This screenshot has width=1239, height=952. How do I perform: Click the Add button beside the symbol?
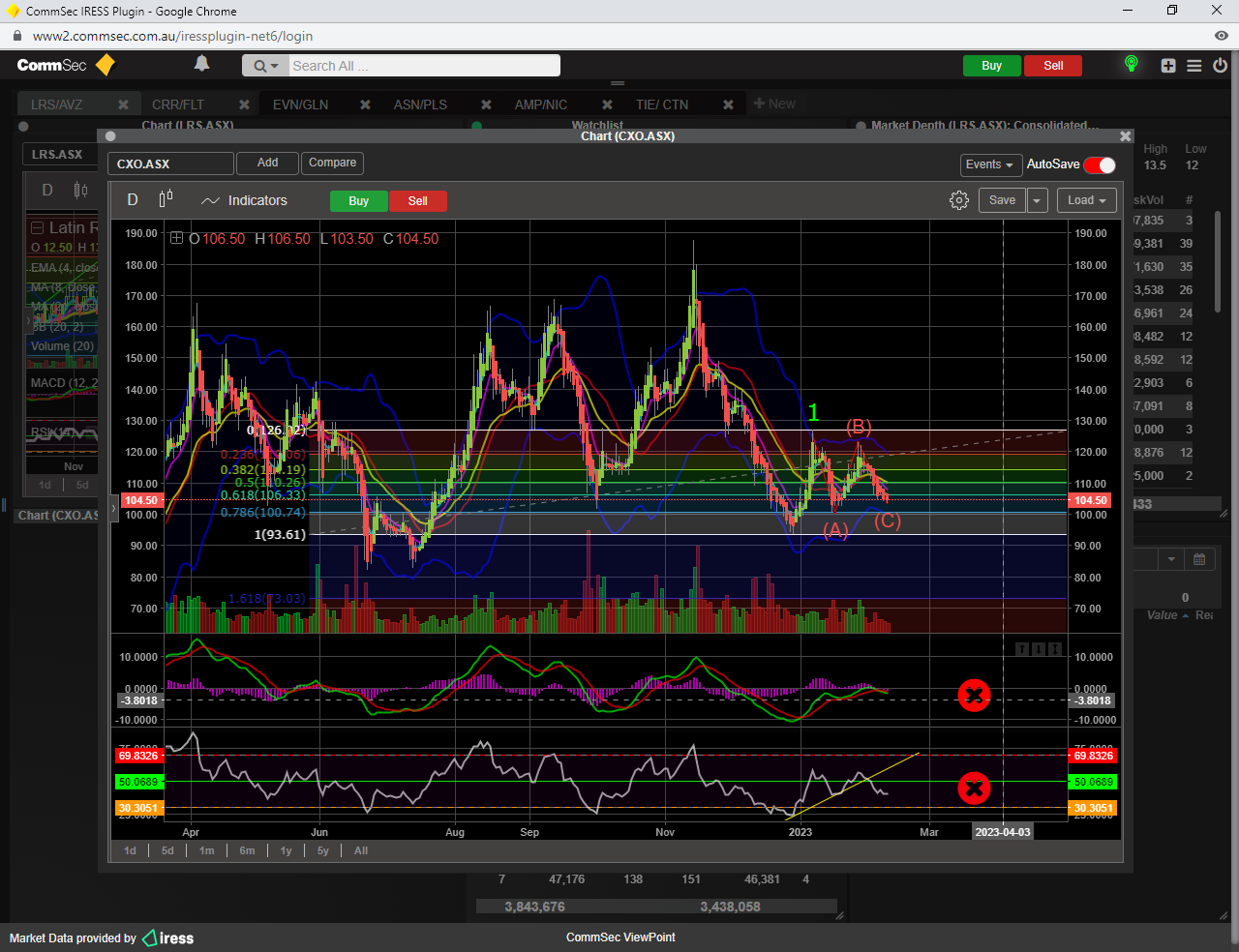(x=267, y=164)
